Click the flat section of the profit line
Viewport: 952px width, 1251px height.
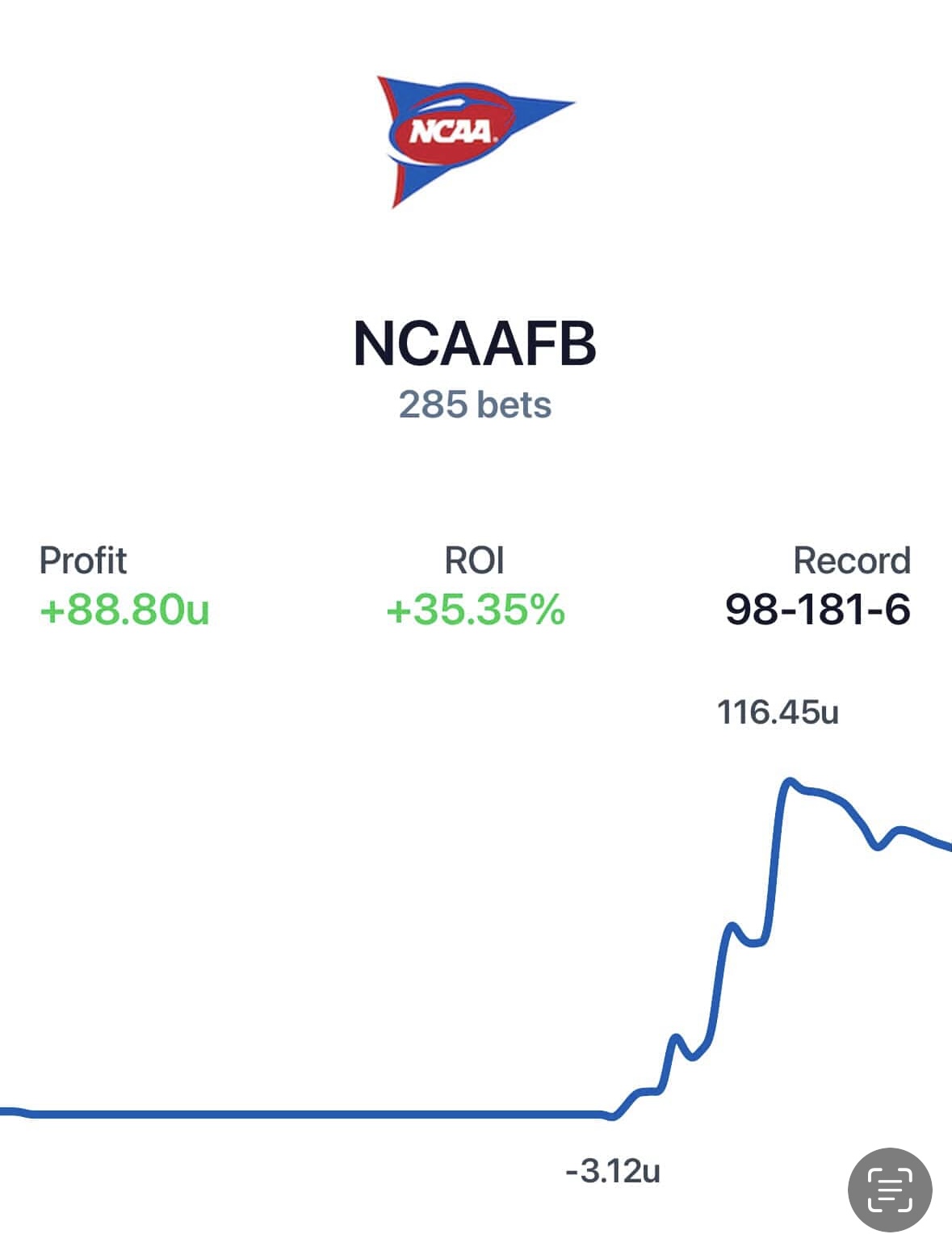(x=323, y=1115)
